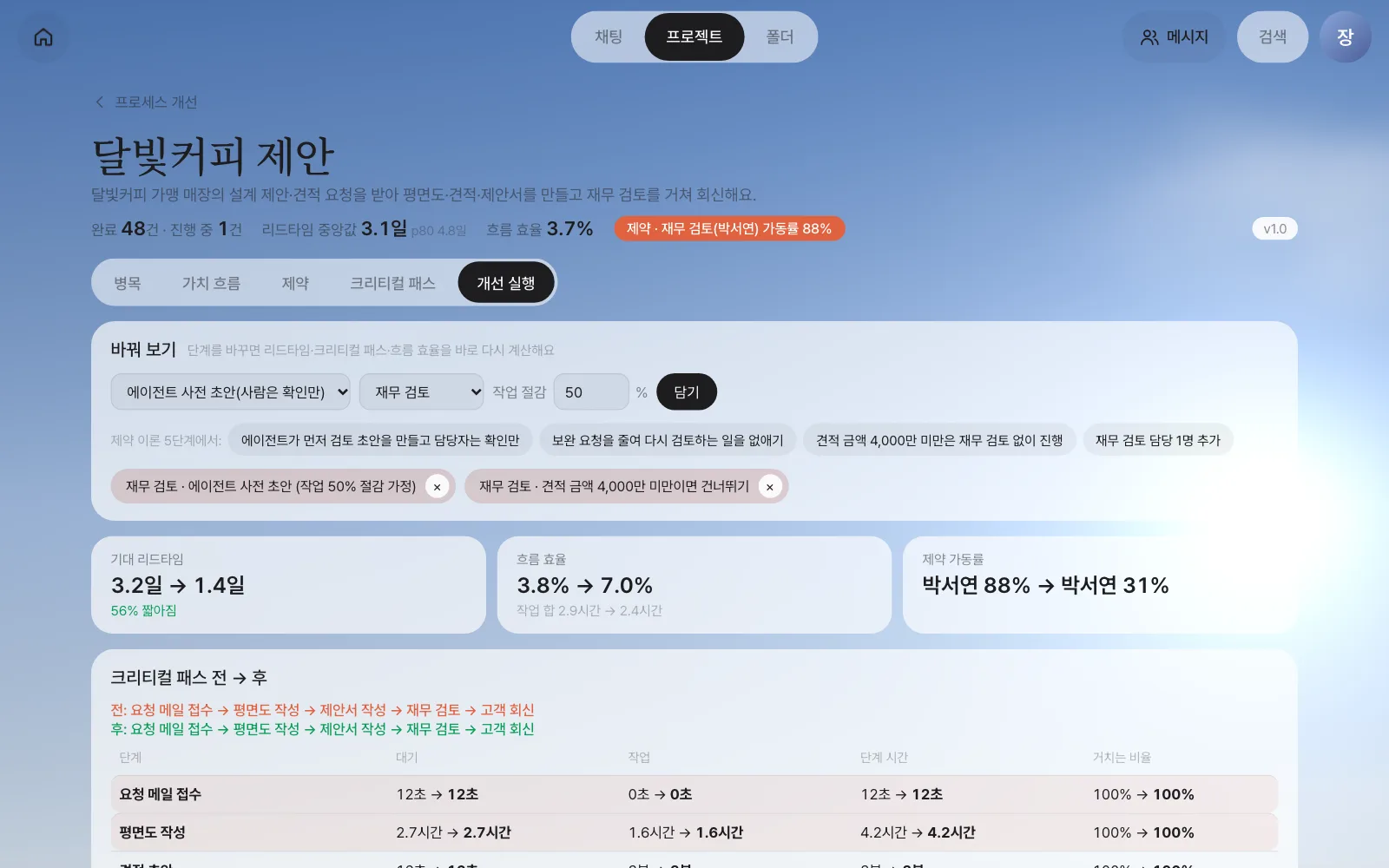Click the back chevron beside 프로세스 개선

pyautogui.click(x=100, y=102)
